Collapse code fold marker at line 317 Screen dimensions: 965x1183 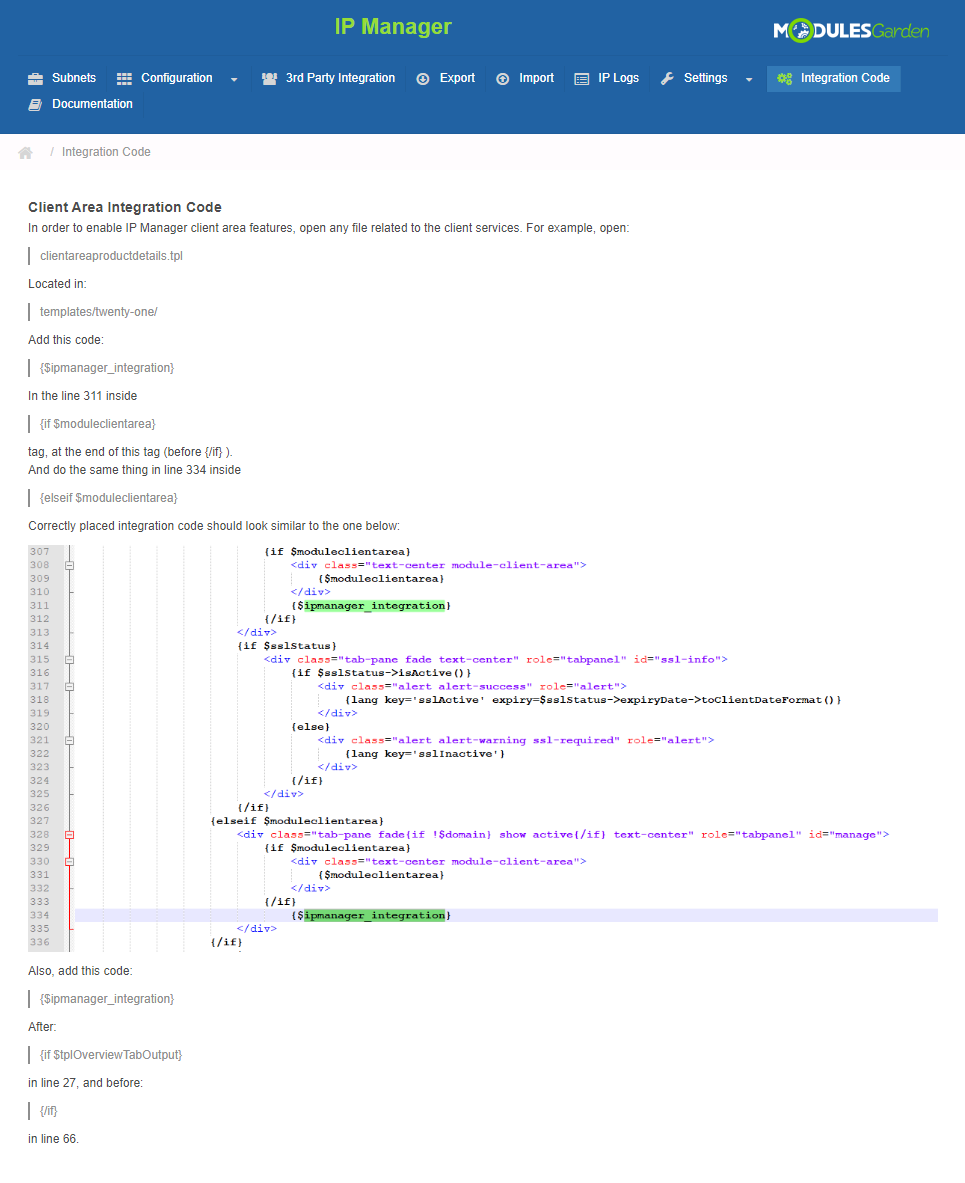click(x=69, y=687)
